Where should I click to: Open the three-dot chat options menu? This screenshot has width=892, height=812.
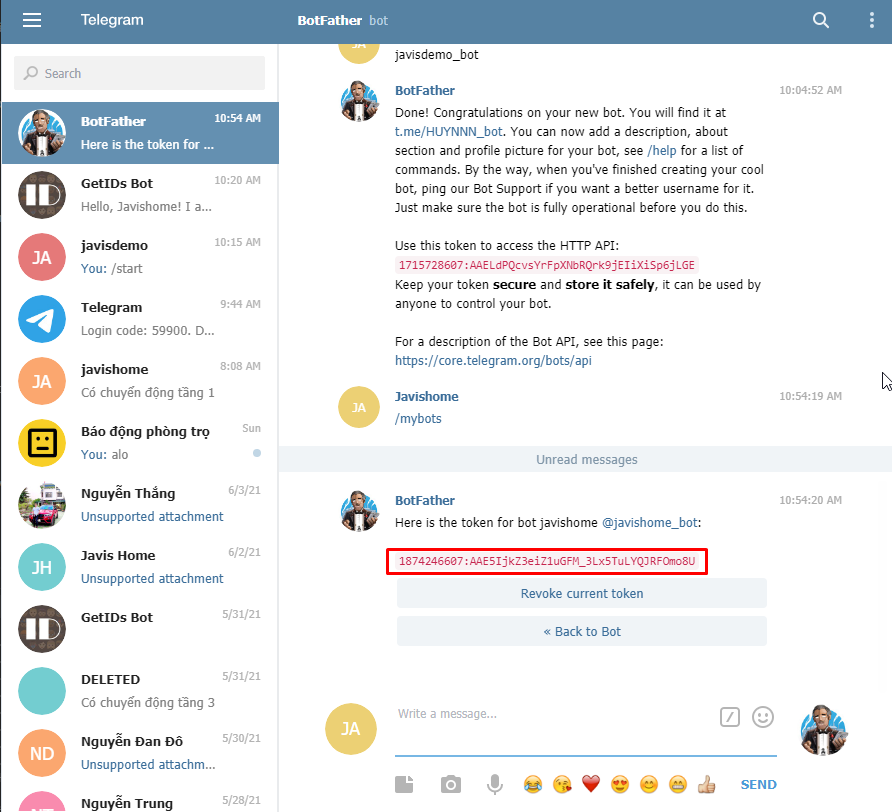[x=872, y=20]
